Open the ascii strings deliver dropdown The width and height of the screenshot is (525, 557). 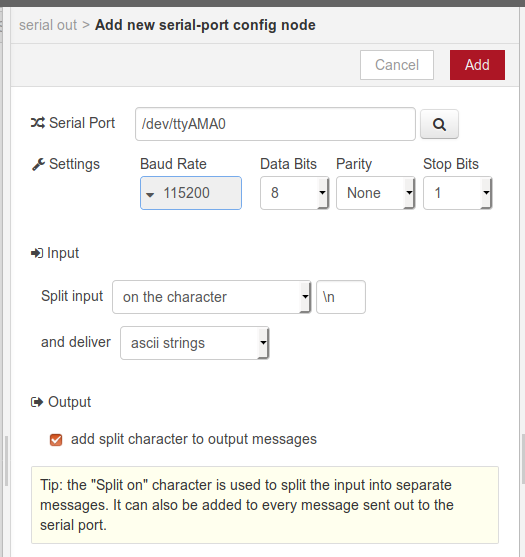(194, 343)
